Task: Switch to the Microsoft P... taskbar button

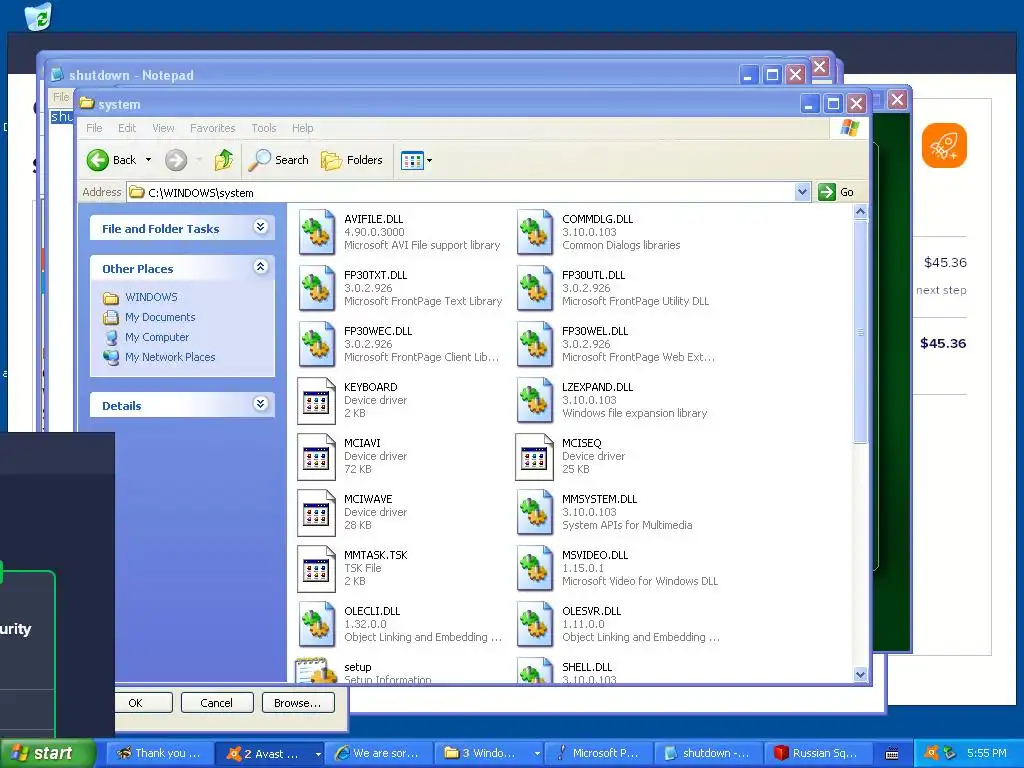Action: pos(599,753)
